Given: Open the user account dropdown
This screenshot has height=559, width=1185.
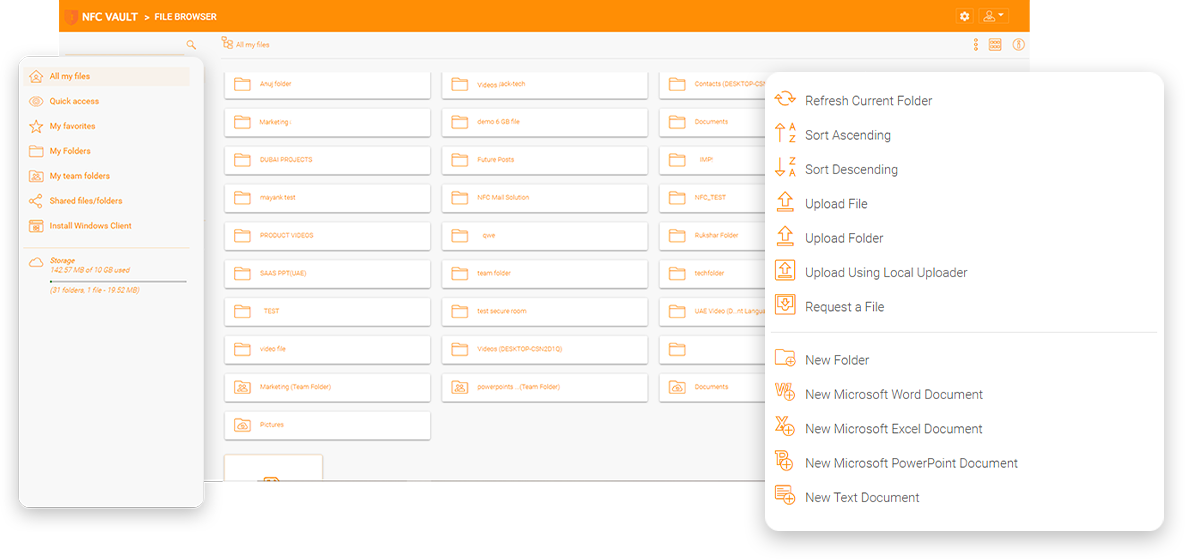Looking at the screenshot, I should tap(993, 16).
